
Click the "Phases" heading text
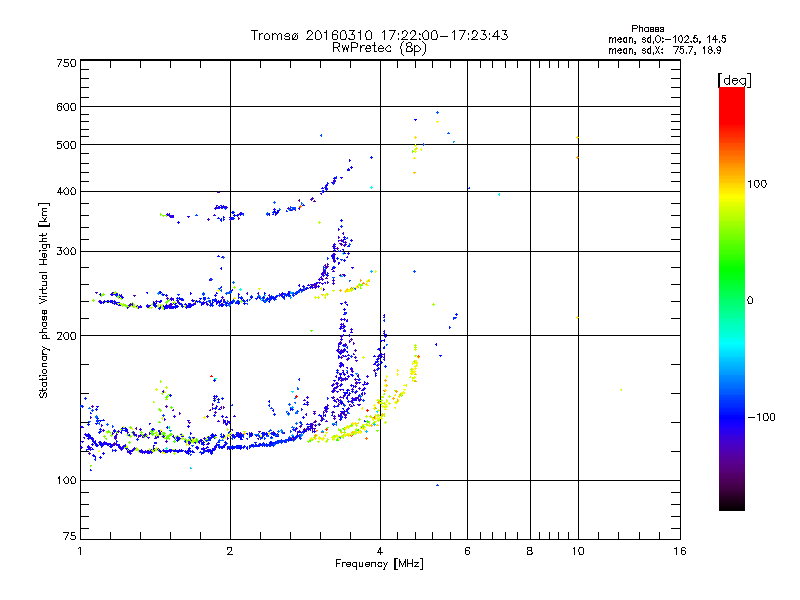[647, 29]
